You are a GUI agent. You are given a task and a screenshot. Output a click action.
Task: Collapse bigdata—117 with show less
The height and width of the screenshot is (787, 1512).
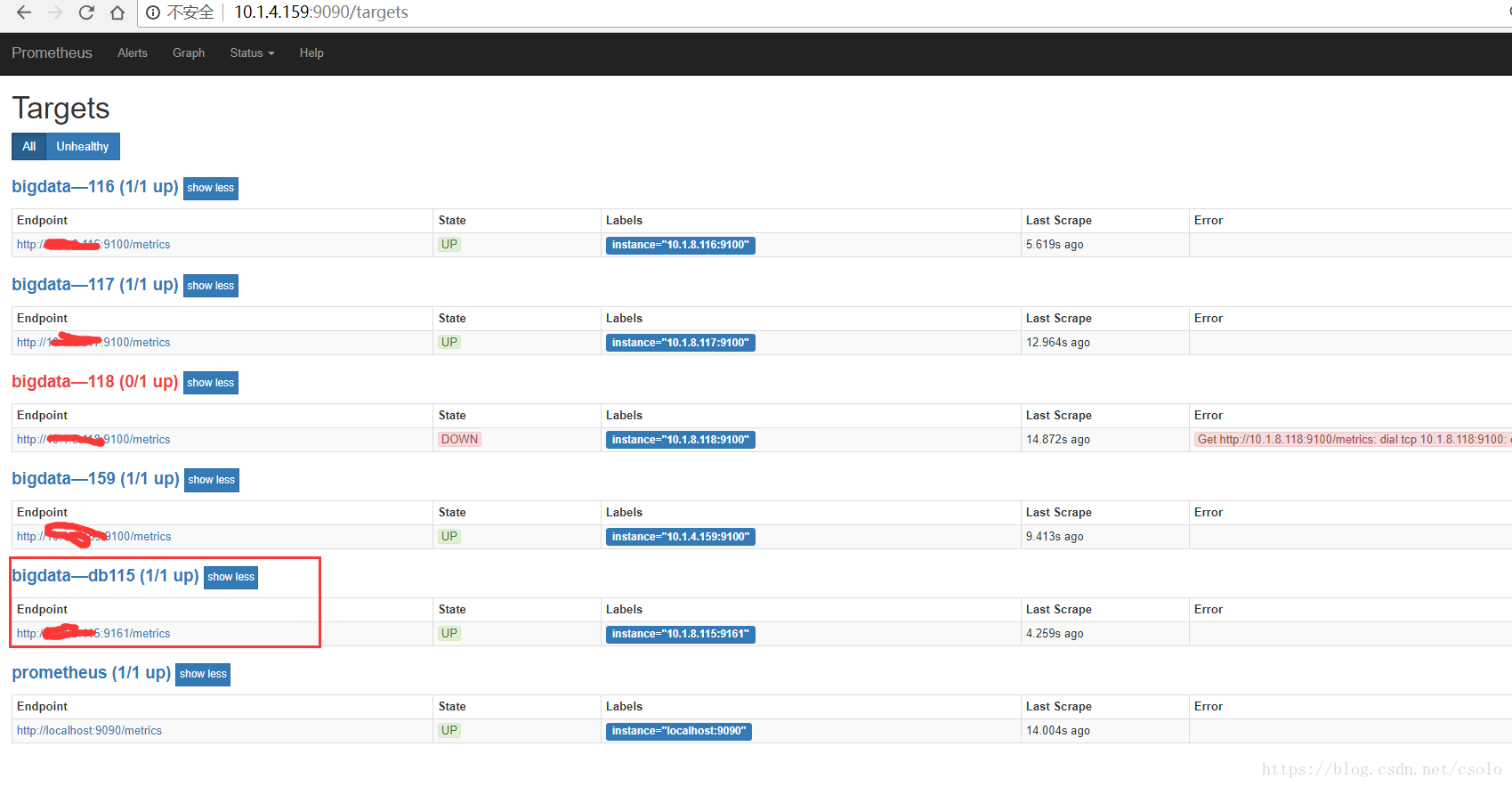(x=211, y=286)
